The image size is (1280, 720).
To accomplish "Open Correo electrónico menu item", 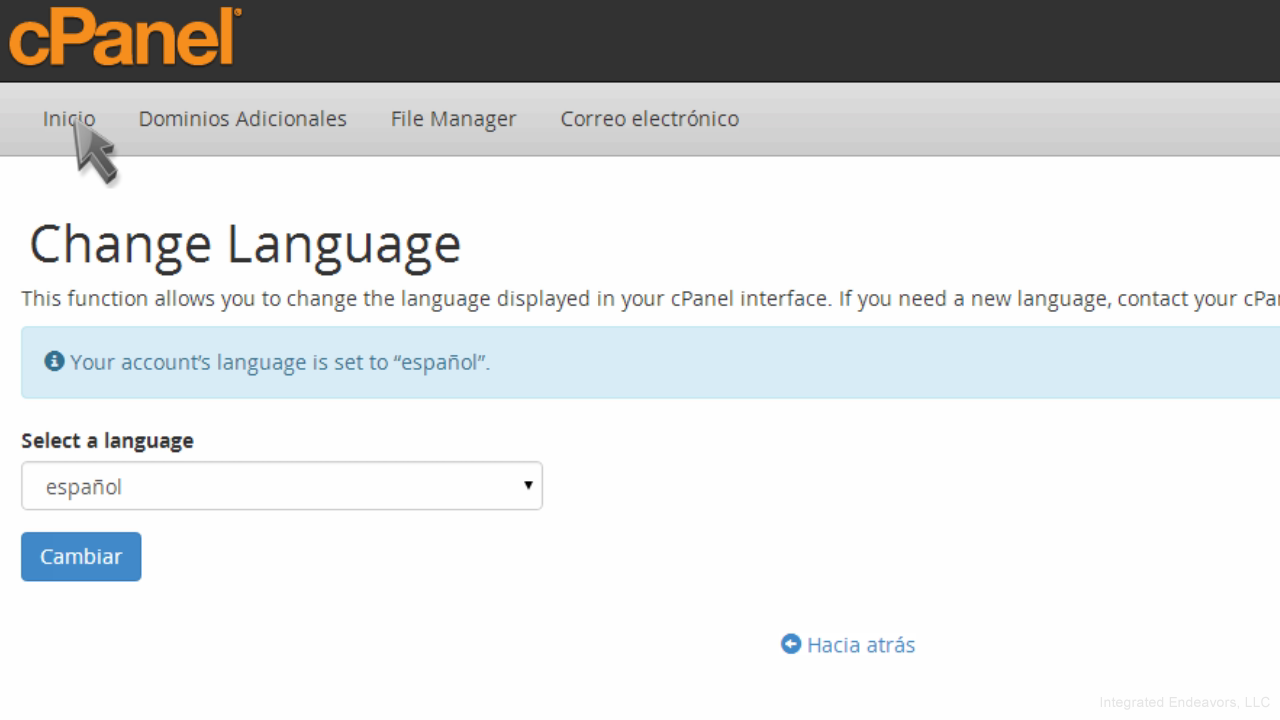I will coord(650,119).
